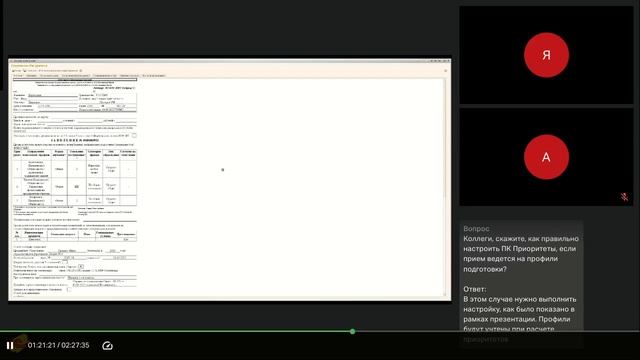The height and width of the screenshot is (360, 640).
Task: Select participant tile with letter А
Action: pos(546,157)
